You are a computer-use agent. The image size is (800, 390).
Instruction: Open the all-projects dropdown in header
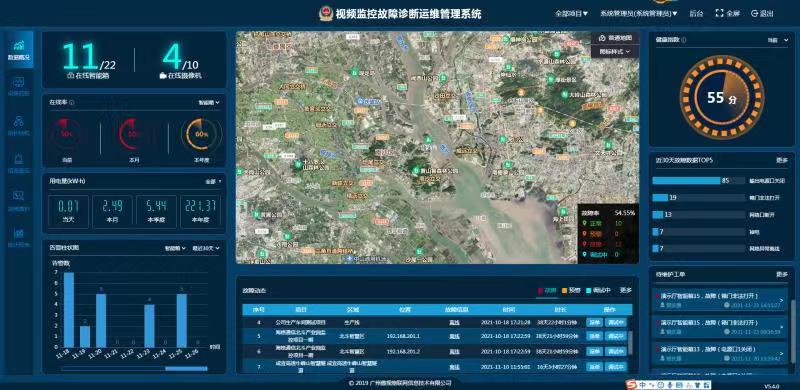pyautogui.click(x=571, y=14)
